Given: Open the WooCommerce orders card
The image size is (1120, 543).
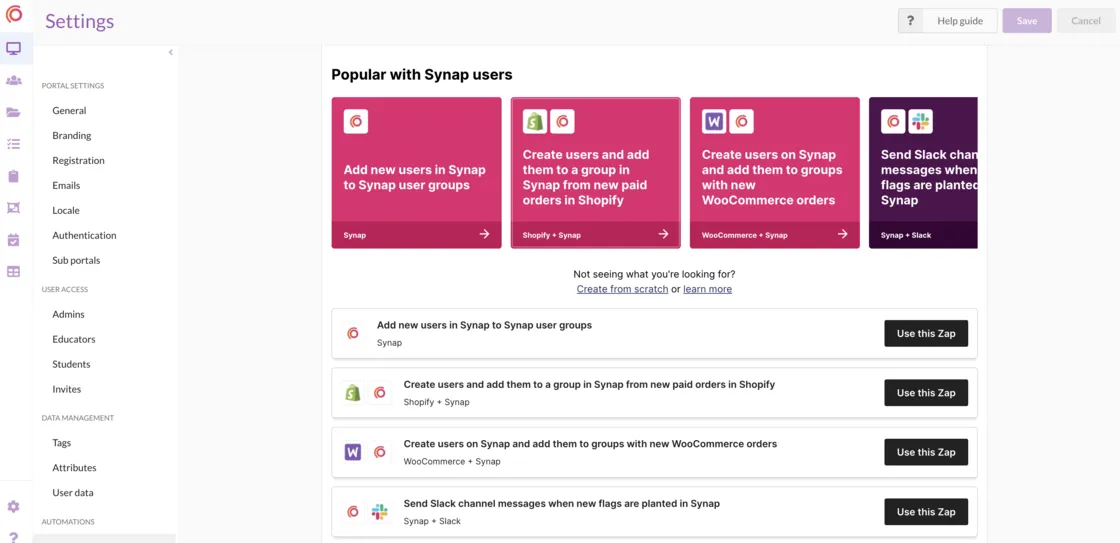Looking at the screenshot, I should click(774, 173).
